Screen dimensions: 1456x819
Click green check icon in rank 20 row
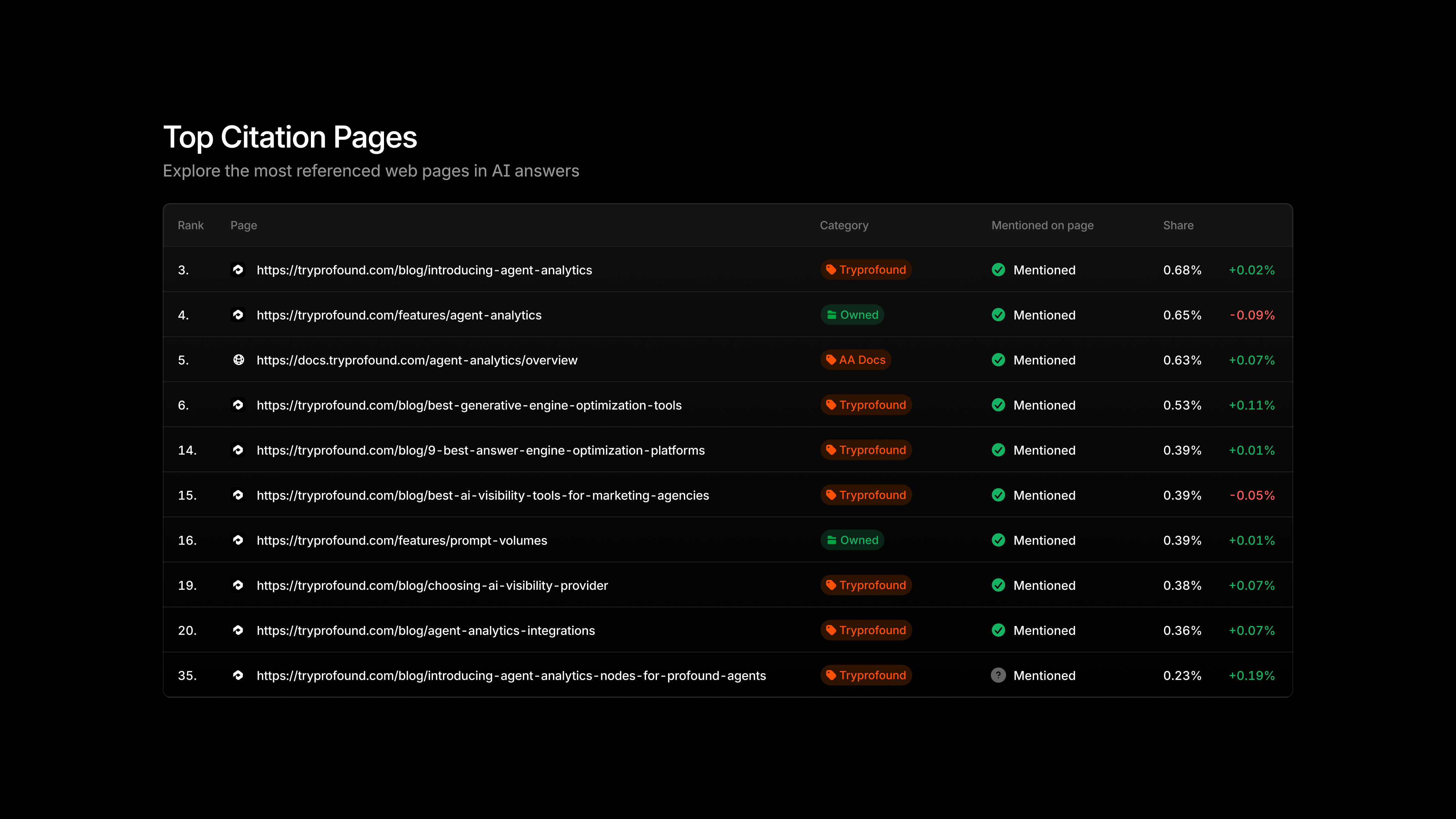(998, 630)
